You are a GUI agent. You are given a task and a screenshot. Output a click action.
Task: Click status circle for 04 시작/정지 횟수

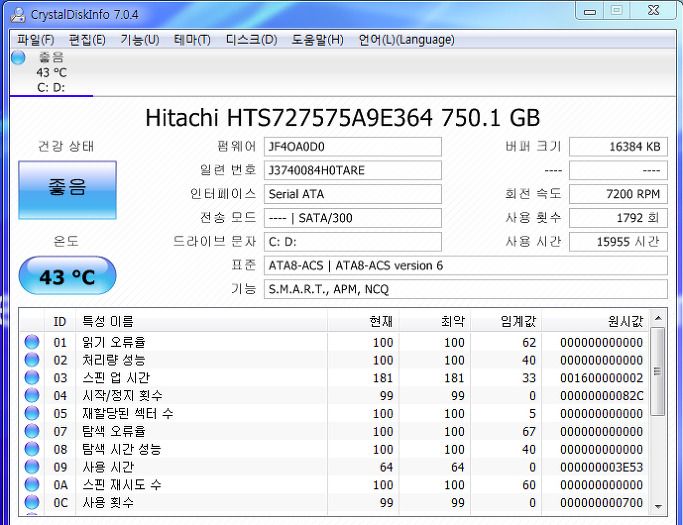[32, 396]
